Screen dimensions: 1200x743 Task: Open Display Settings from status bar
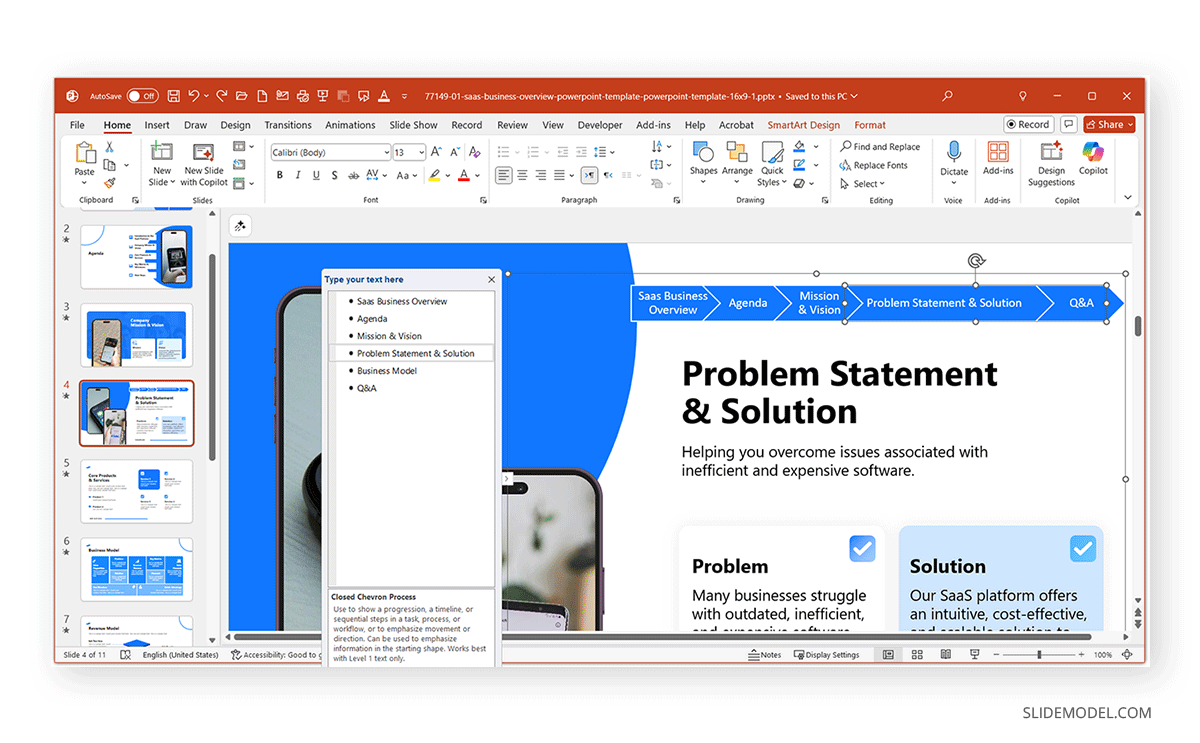[826, 655]
